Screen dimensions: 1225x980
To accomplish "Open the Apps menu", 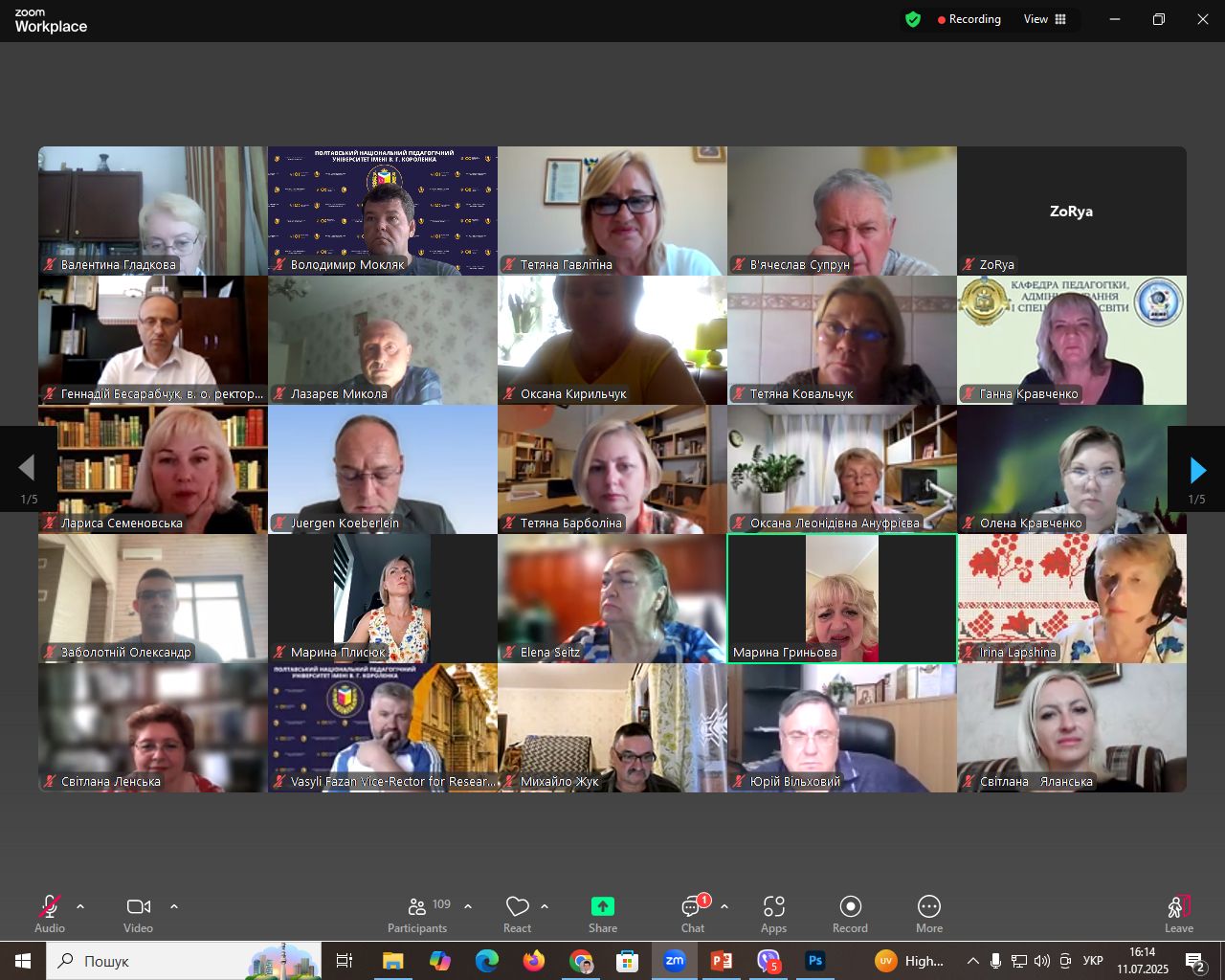I will click(774, 914).
